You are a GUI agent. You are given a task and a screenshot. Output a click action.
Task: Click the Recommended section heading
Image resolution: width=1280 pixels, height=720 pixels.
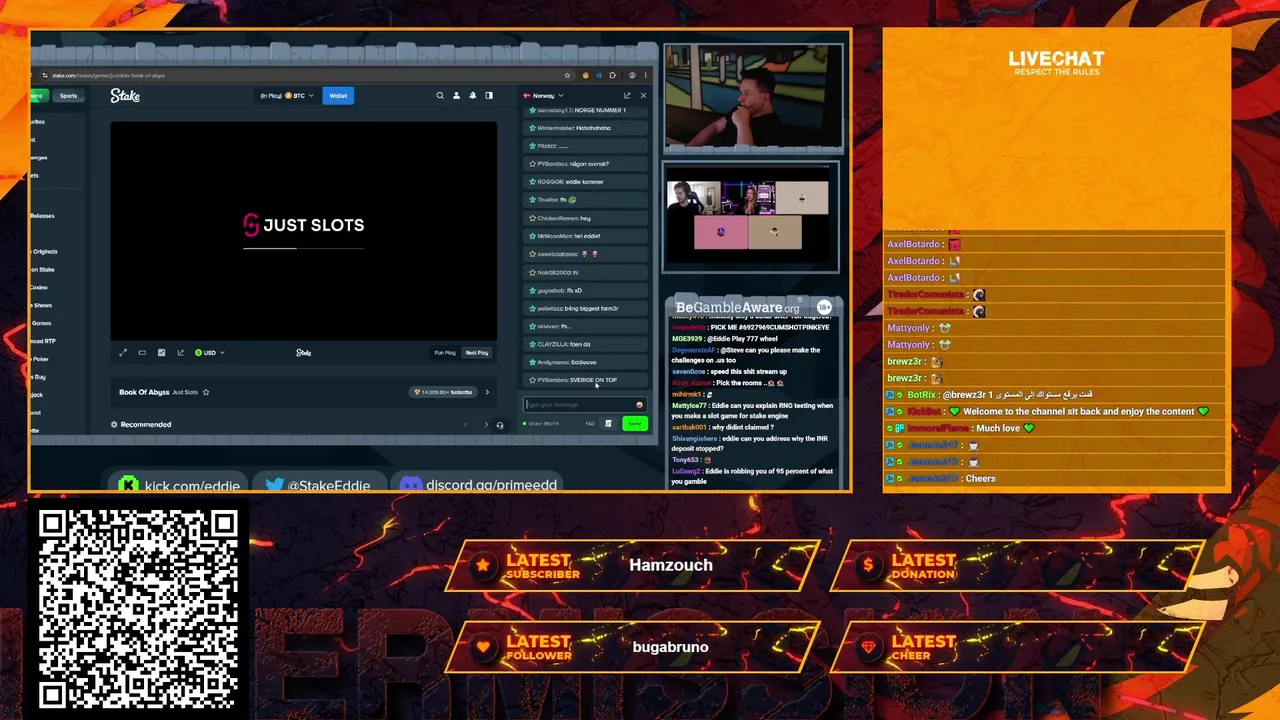(145, 425)
